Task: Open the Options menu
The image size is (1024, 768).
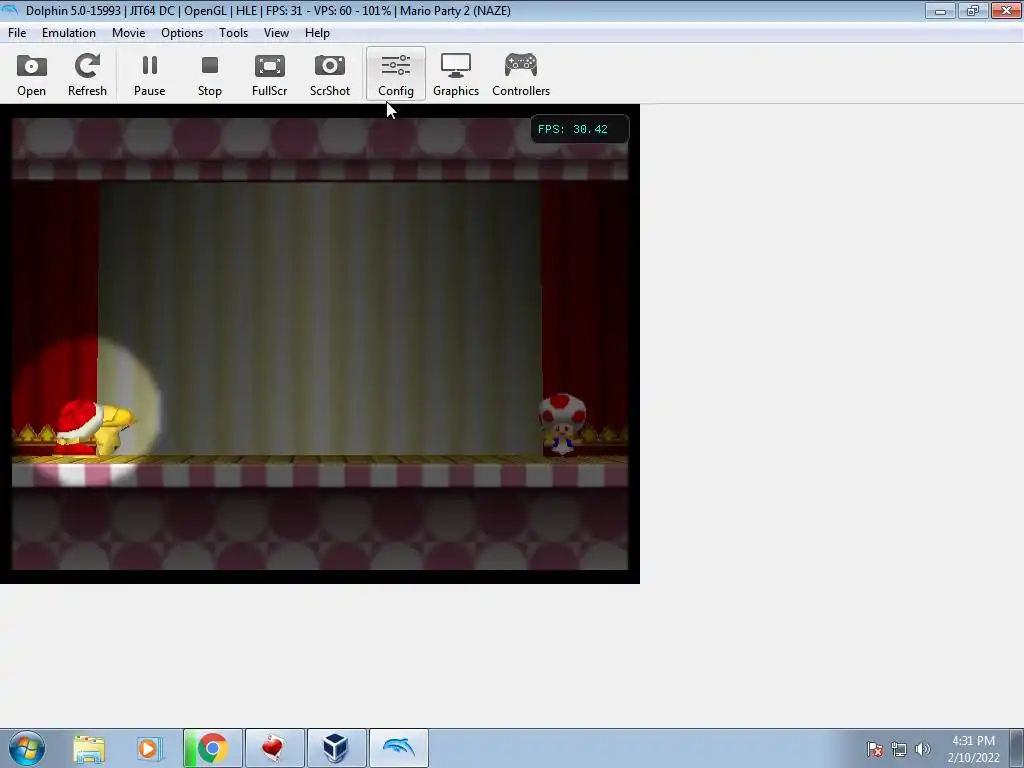Action: (182, 33)
